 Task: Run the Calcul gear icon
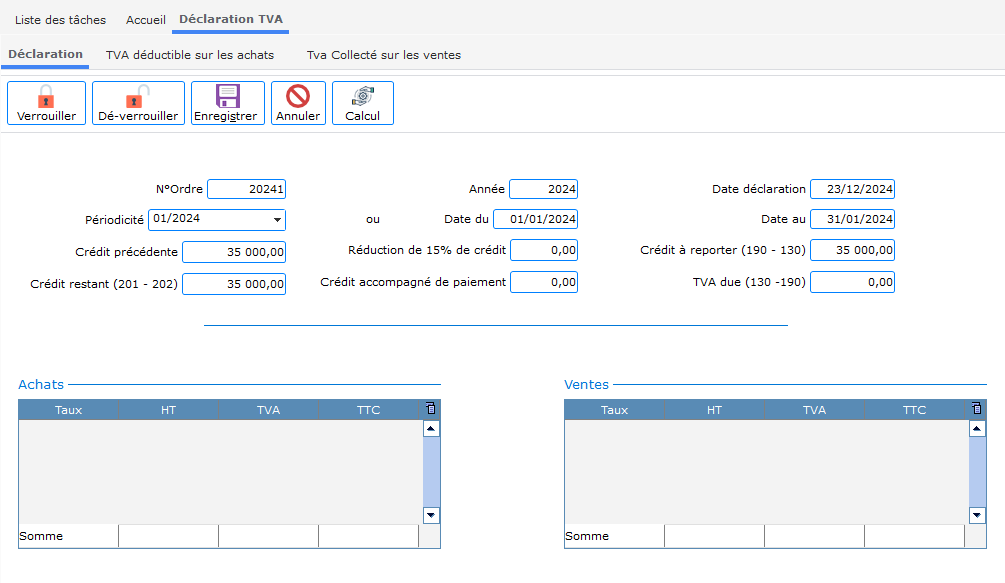click(362, 97)
